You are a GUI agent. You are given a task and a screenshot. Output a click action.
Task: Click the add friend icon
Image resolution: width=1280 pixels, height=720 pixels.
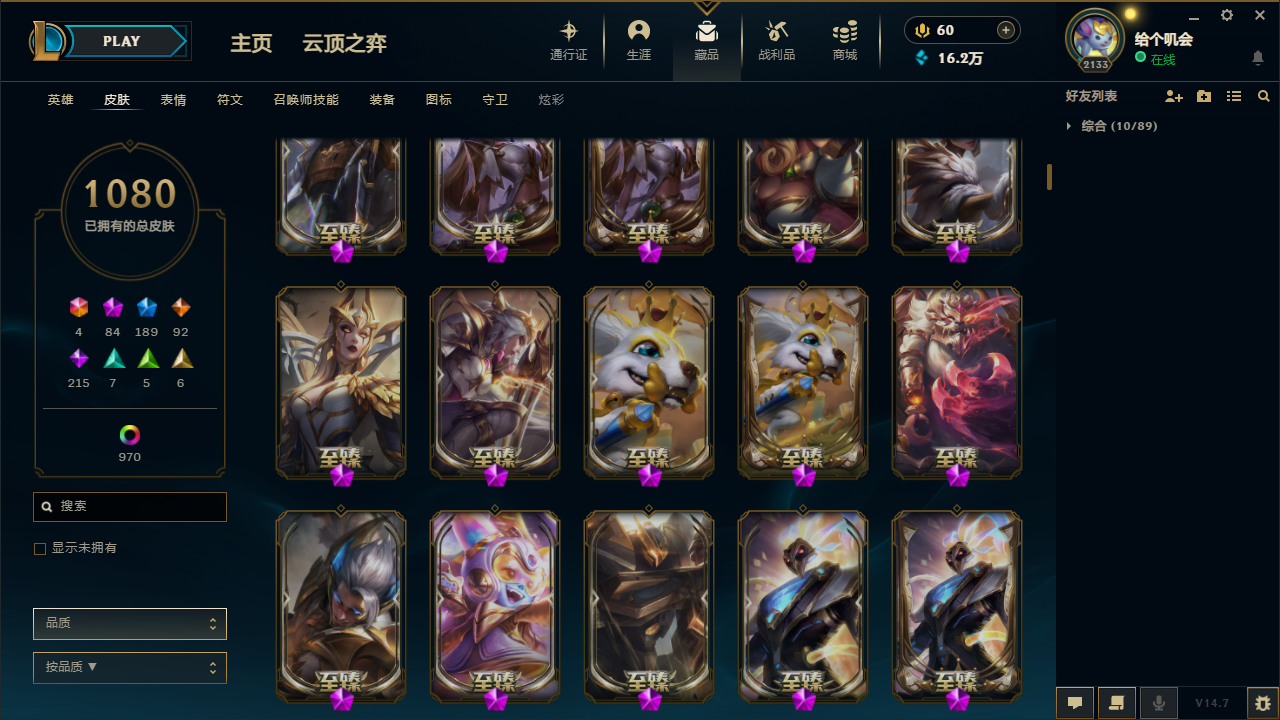(1174, 96)
